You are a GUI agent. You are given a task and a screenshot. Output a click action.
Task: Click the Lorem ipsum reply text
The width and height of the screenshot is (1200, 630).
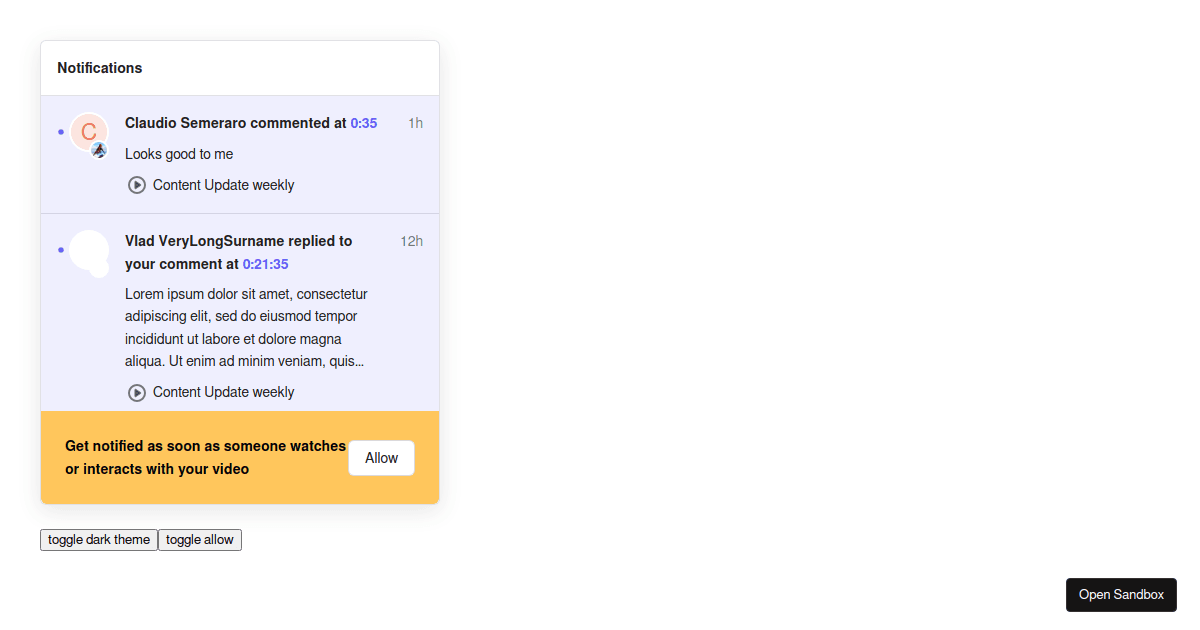245,328
